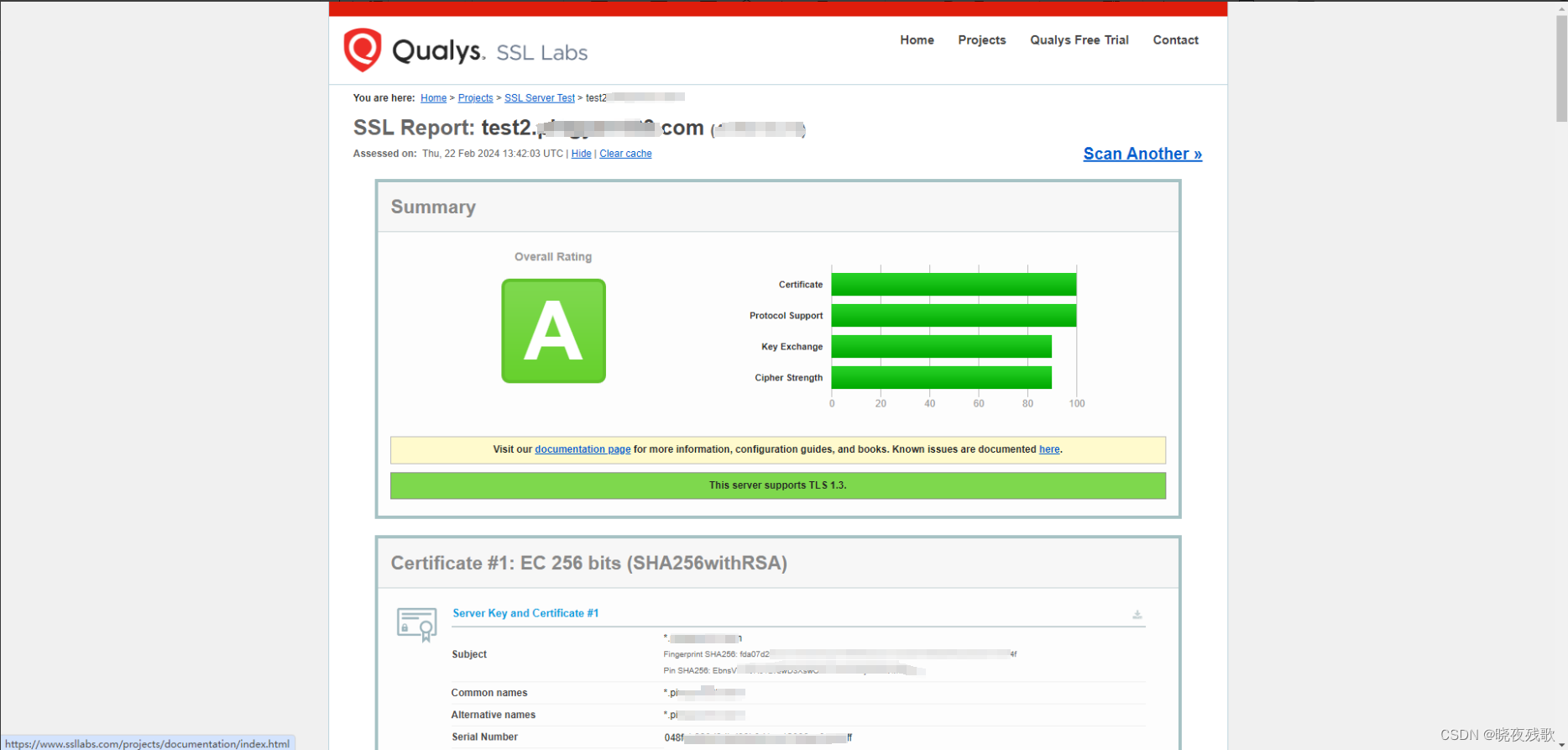Open the Contact navigation menu item
This screenshot has height=750, width=1568.
1175,40
